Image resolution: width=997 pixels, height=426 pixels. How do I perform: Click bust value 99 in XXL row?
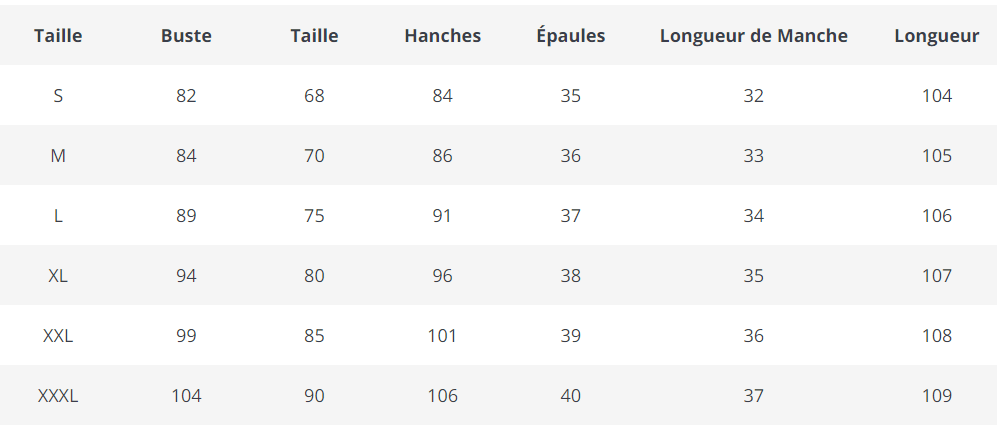pos(186,336)
